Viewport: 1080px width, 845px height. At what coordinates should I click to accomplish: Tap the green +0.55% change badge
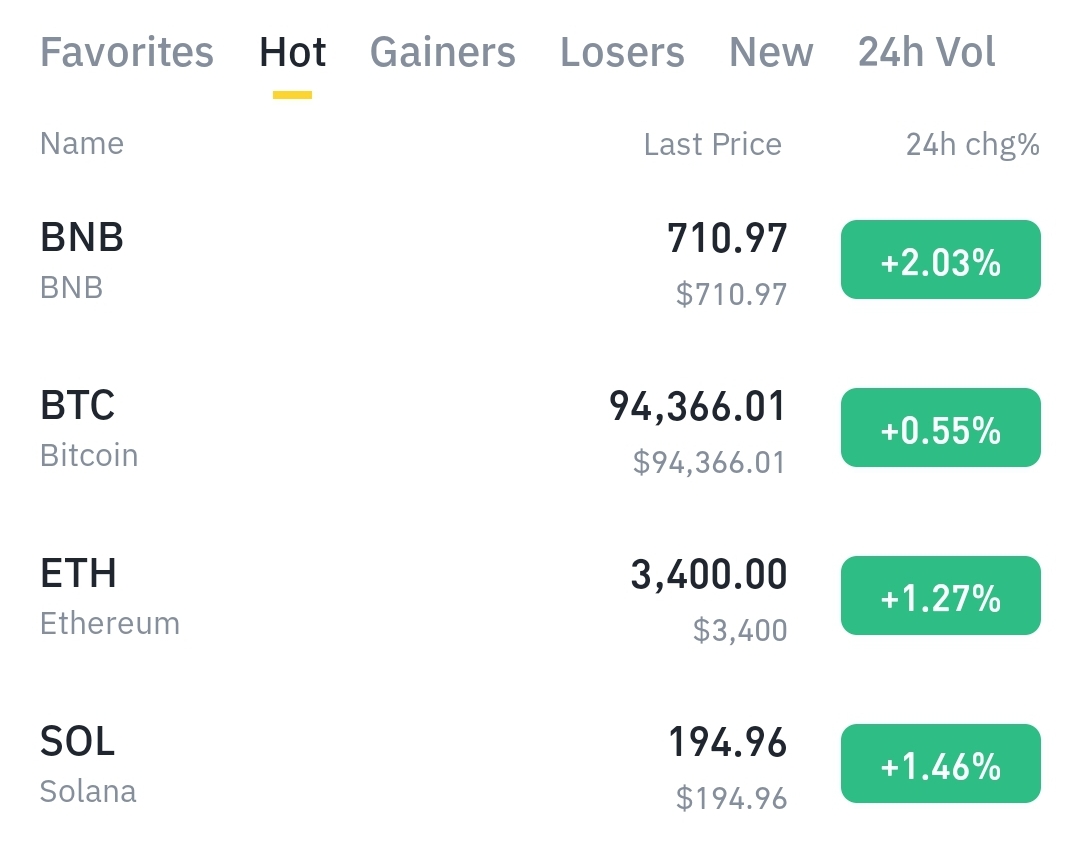940,428
